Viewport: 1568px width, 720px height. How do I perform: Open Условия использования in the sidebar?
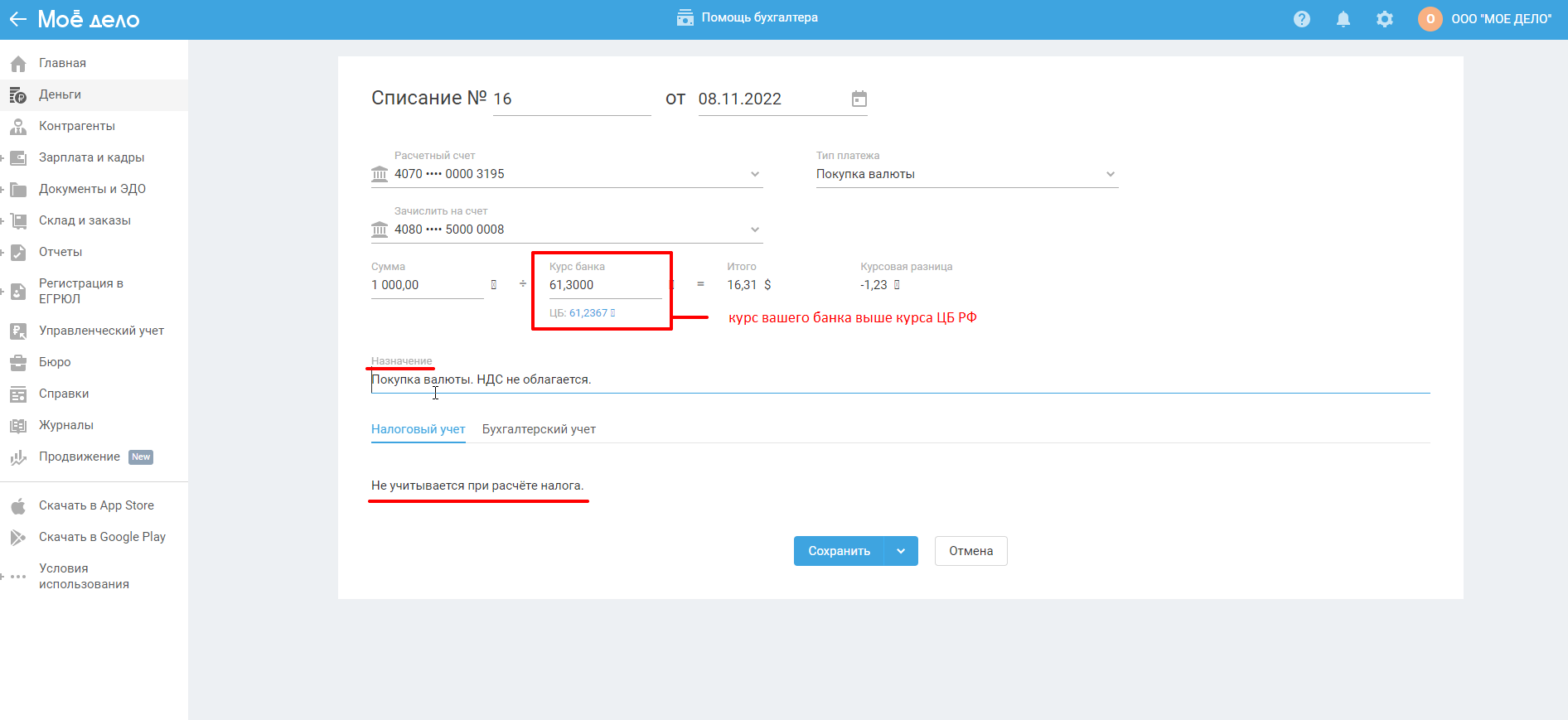(84, 576)
